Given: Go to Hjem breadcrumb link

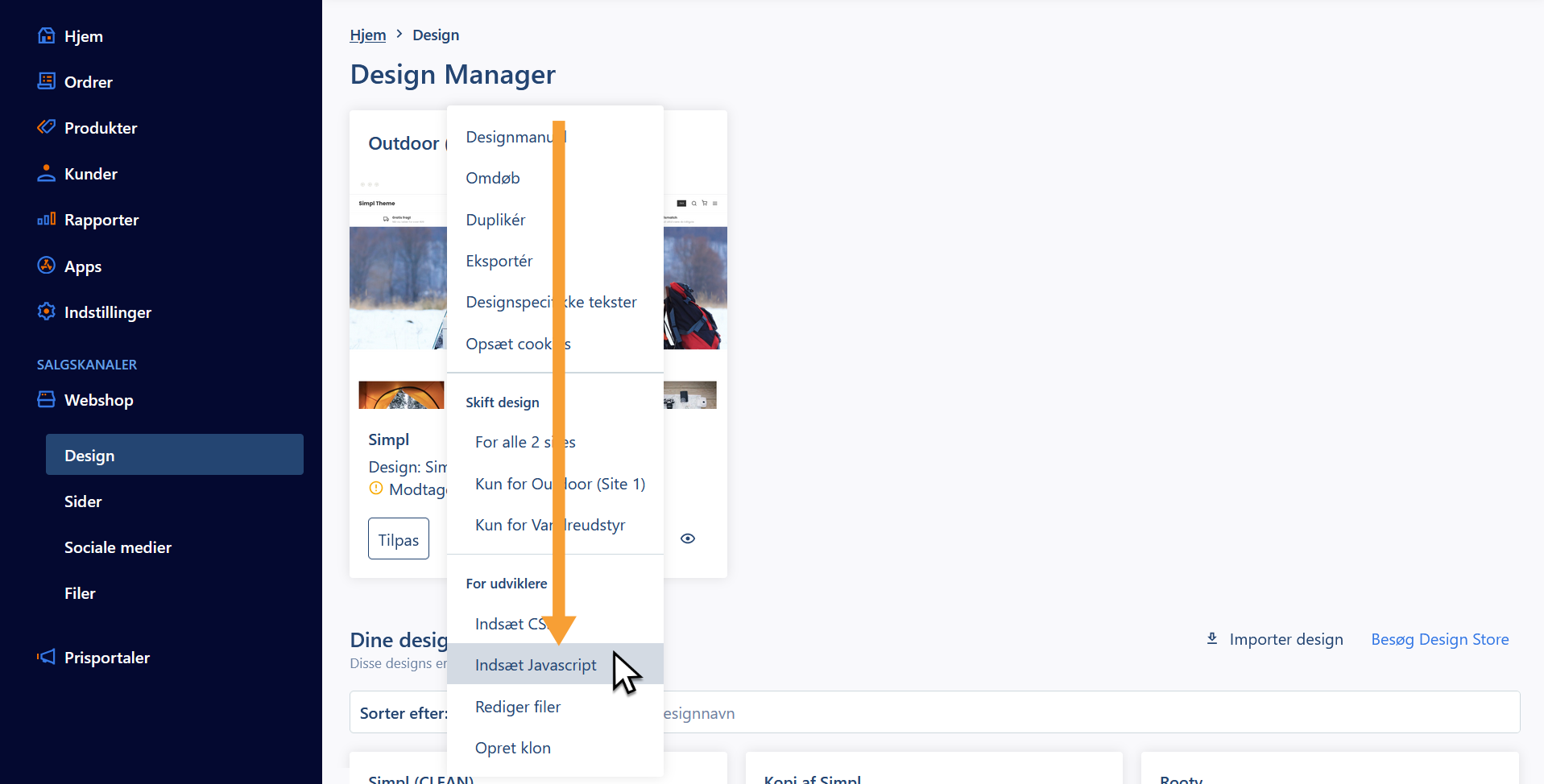Looking at the screenshot, I should [x=367, y=35].
